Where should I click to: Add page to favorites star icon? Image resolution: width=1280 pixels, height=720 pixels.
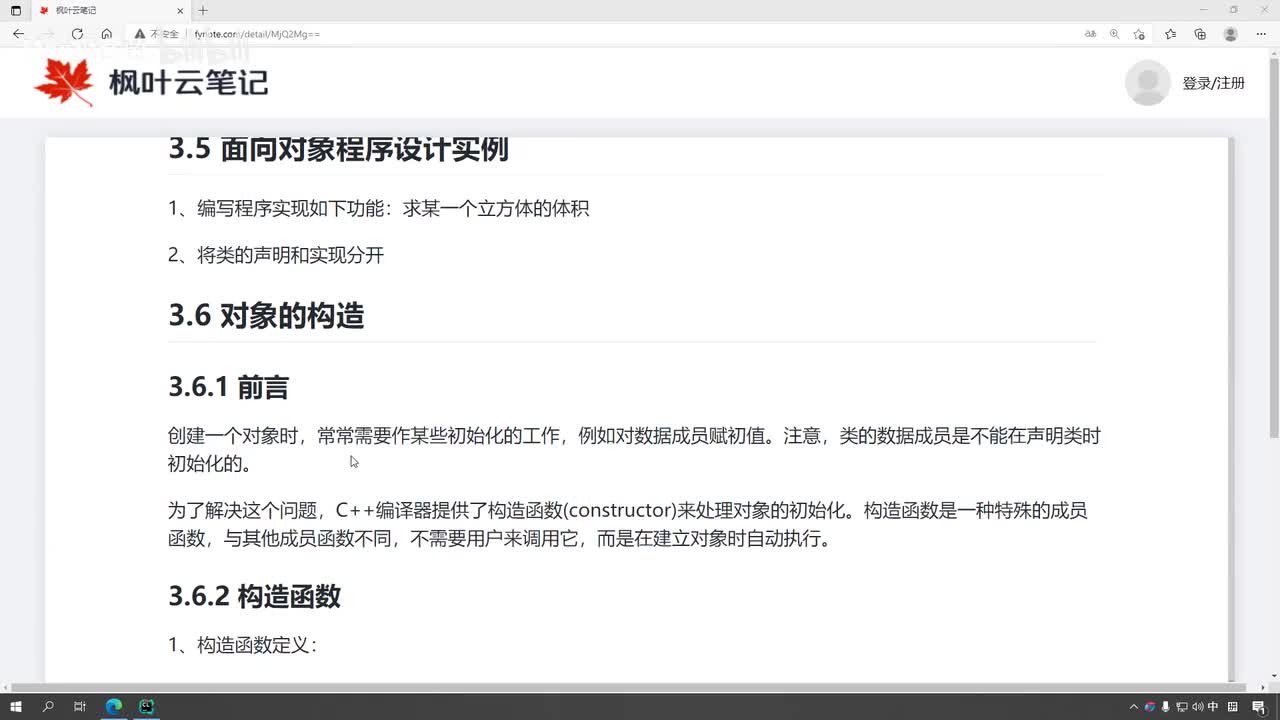click(x=1139, y=34)
